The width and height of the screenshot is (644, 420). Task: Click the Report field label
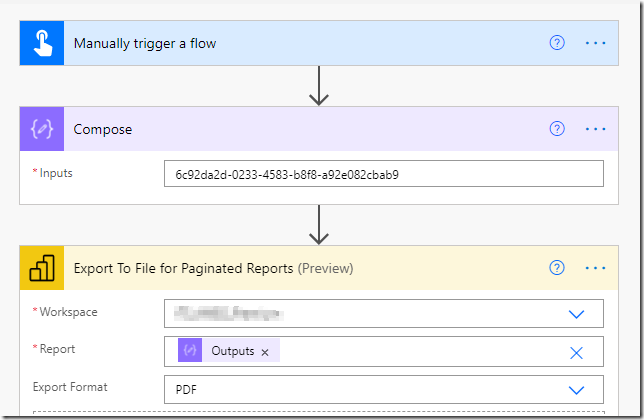point(57,349)
